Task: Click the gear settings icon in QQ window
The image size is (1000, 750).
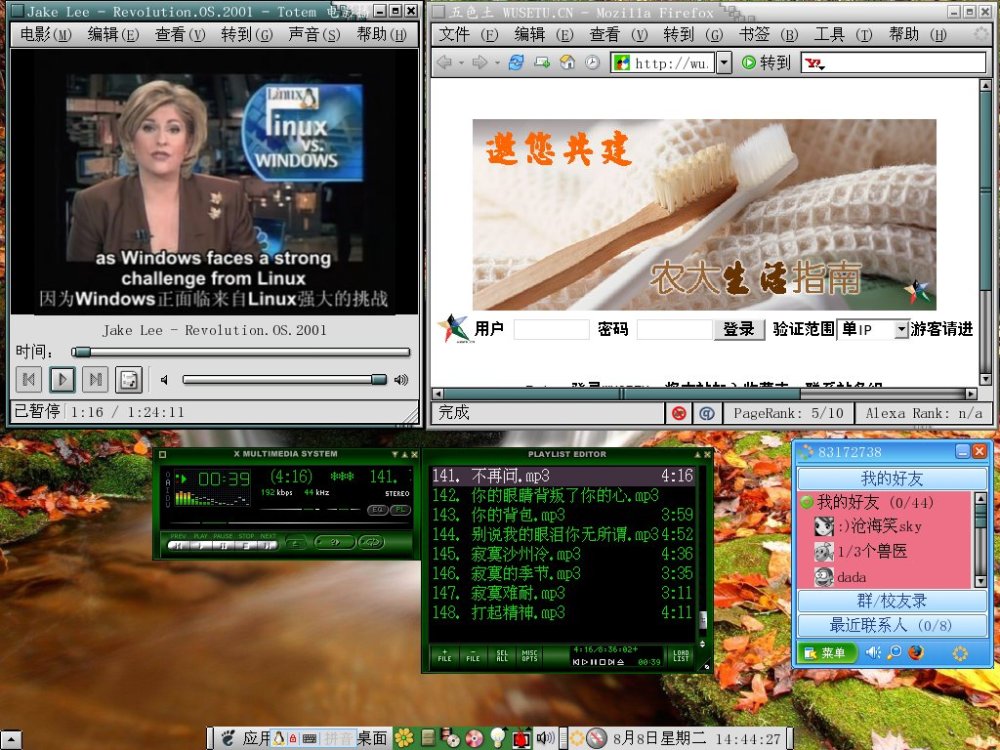Action: point(960,653)
